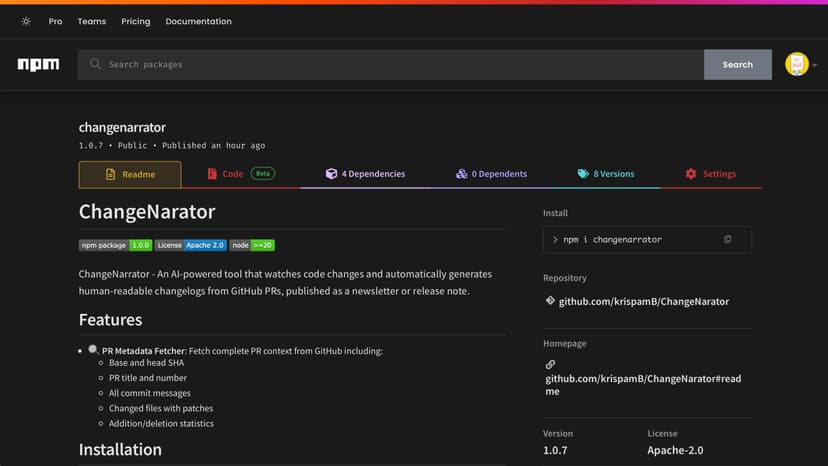Copy the npm i changenarrator install command
Viewport: 828px width, 466px height.
[728, 239]
